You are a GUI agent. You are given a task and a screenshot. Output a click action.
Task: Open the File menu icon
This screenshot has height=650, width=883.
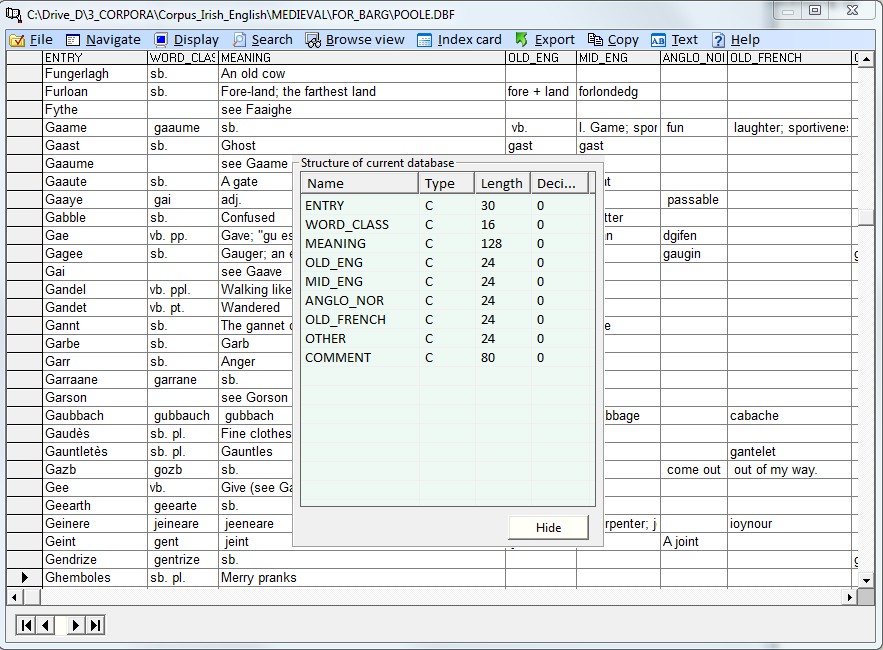[17, 40]
